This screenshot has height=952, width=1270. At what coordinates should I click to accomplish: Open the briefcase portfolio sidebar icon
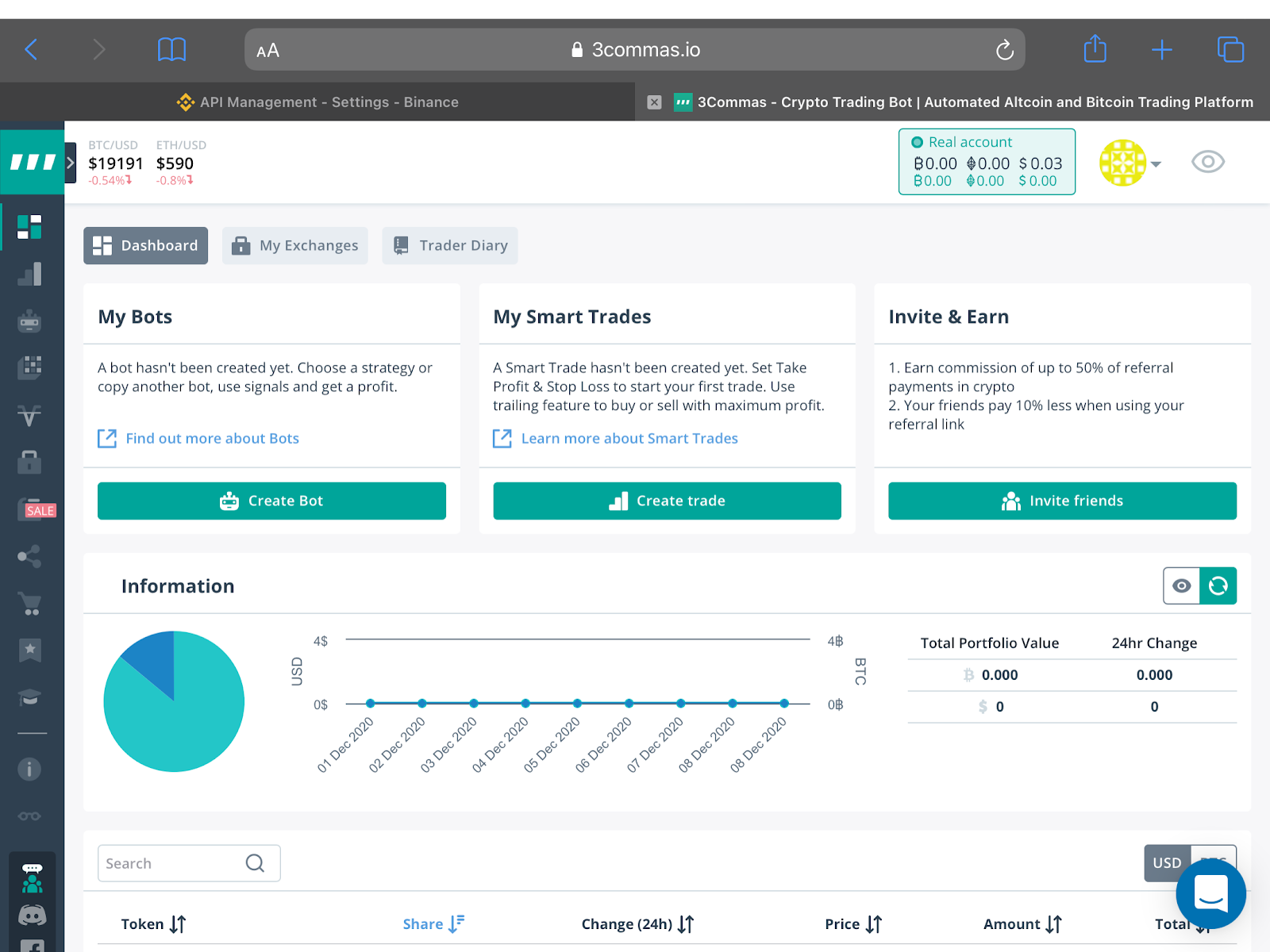click(x=29, y=462)
